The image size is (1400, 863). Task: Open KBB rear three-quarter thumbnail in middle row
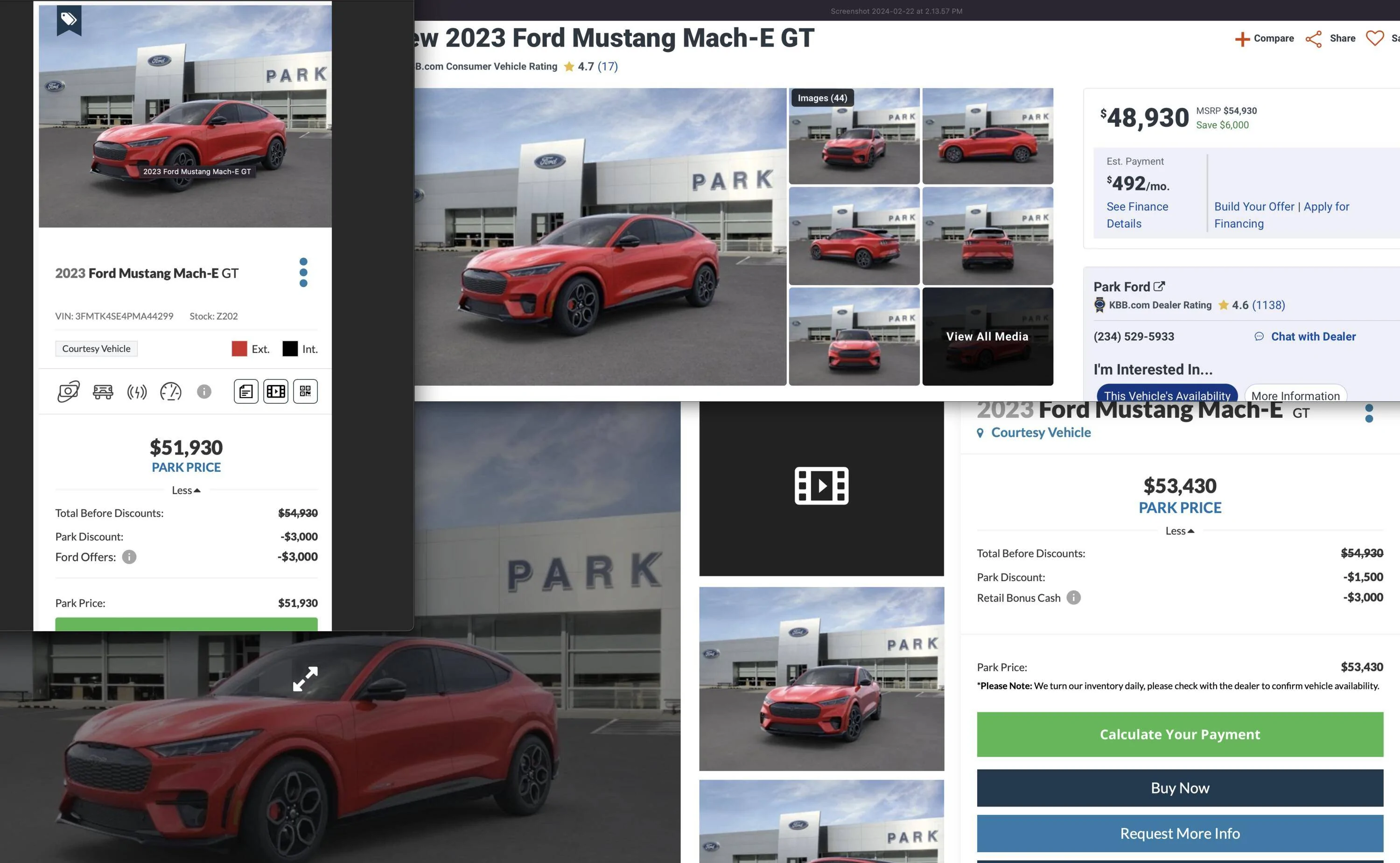pyautogui.click(x=854, y=236)
